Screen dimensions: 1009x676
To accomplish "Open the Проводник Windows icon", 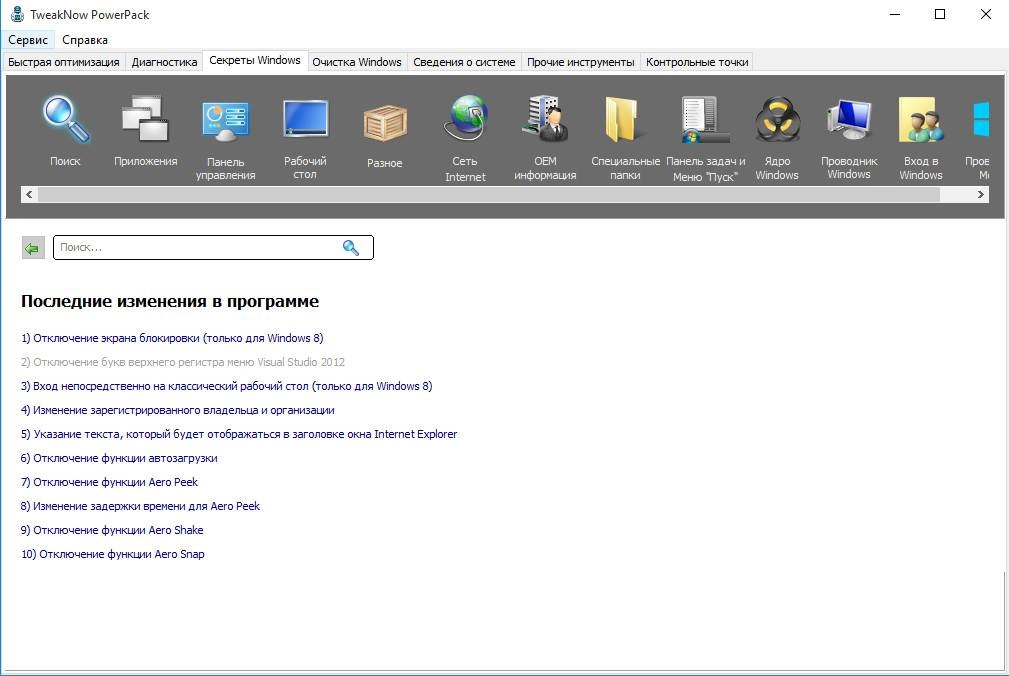I will coord(849,120).
